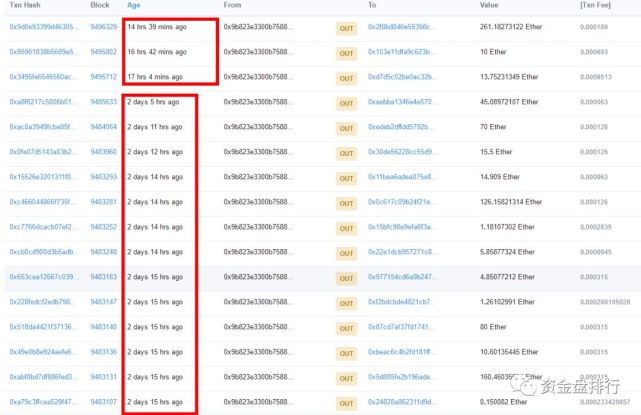Open transaction hash starting 0xa79c3f
Image resolution: width=641 pixels, height=415 pixels.
[43, 402]
